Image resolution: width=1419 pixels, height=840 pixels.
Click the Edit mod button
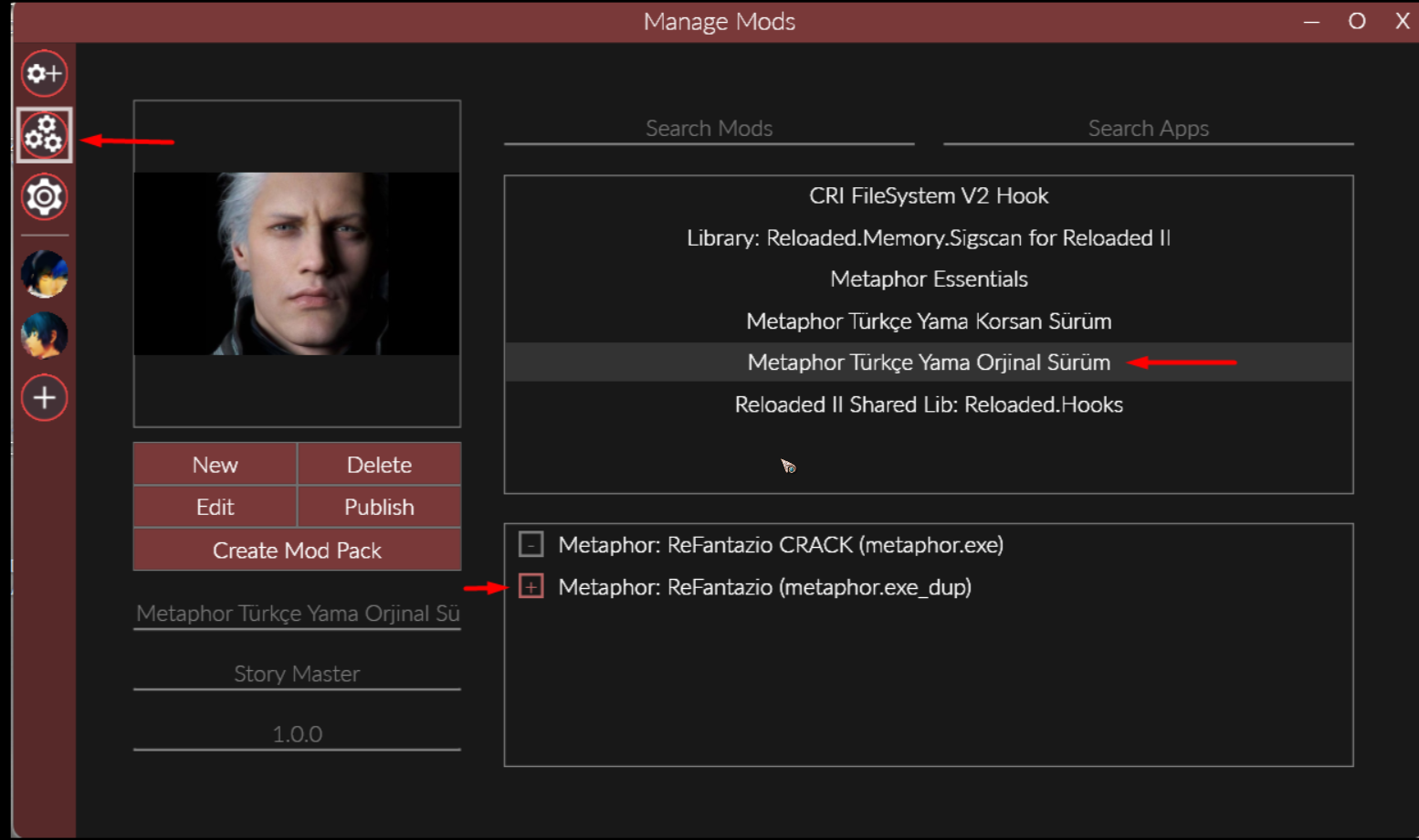pyautogui.click(x=215, y=507)
